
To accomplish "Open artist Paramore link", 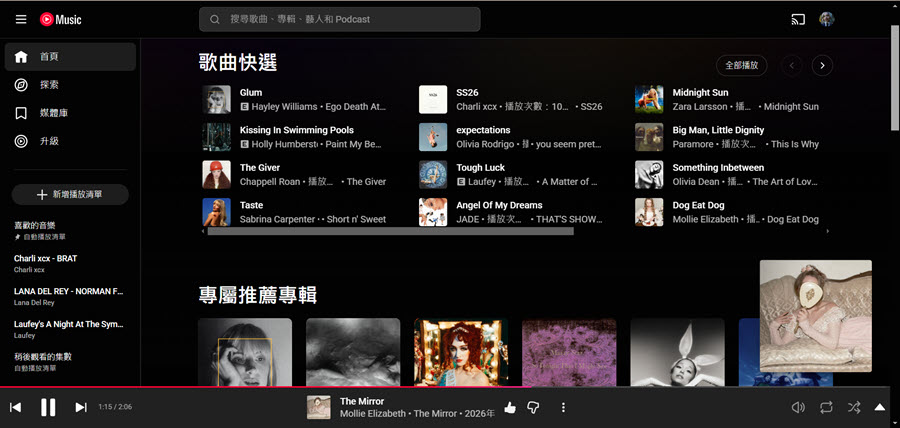I will (693, 144).
